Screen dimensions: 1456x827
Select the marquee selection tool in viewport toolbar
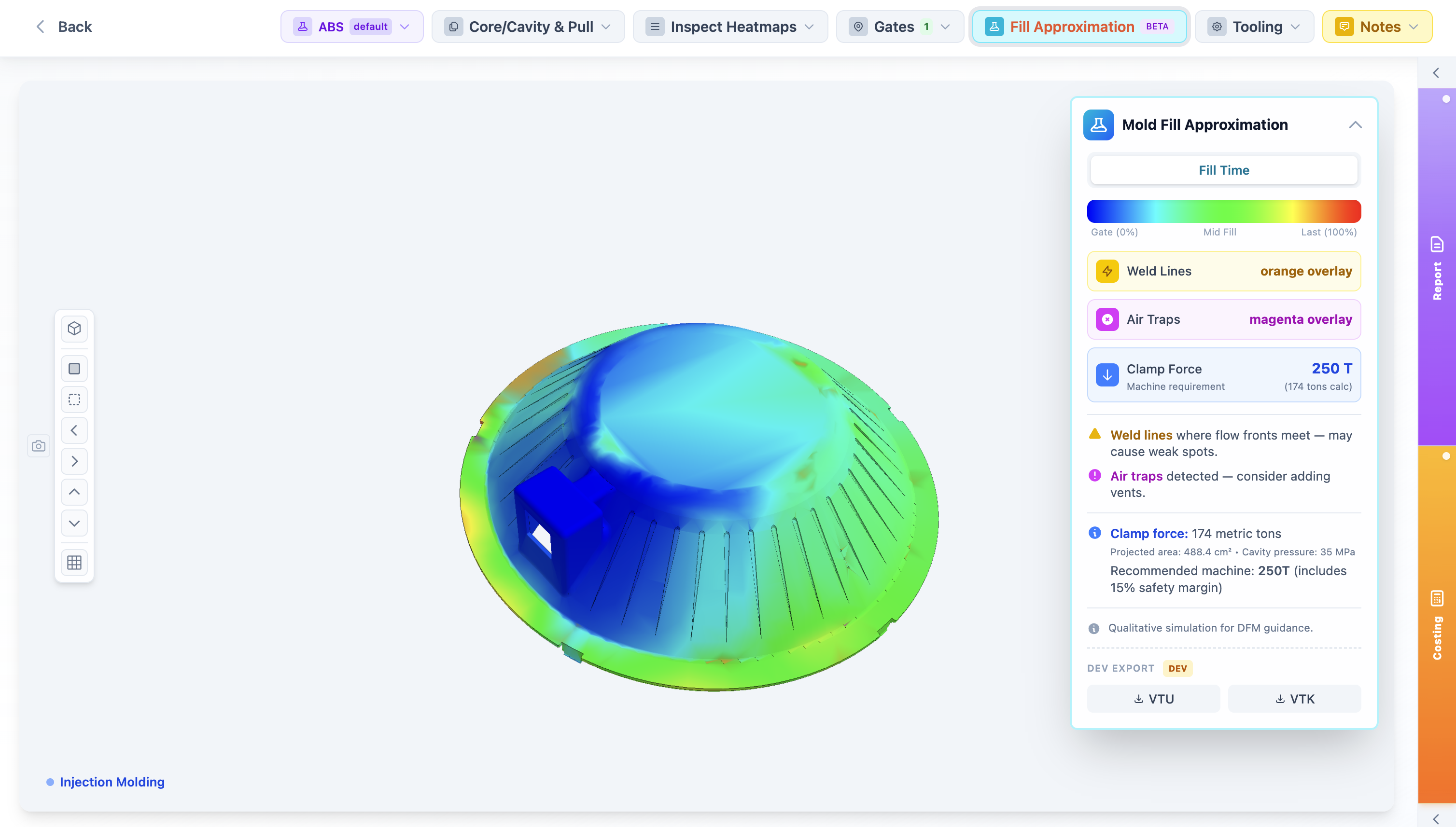tap(74, 399)
